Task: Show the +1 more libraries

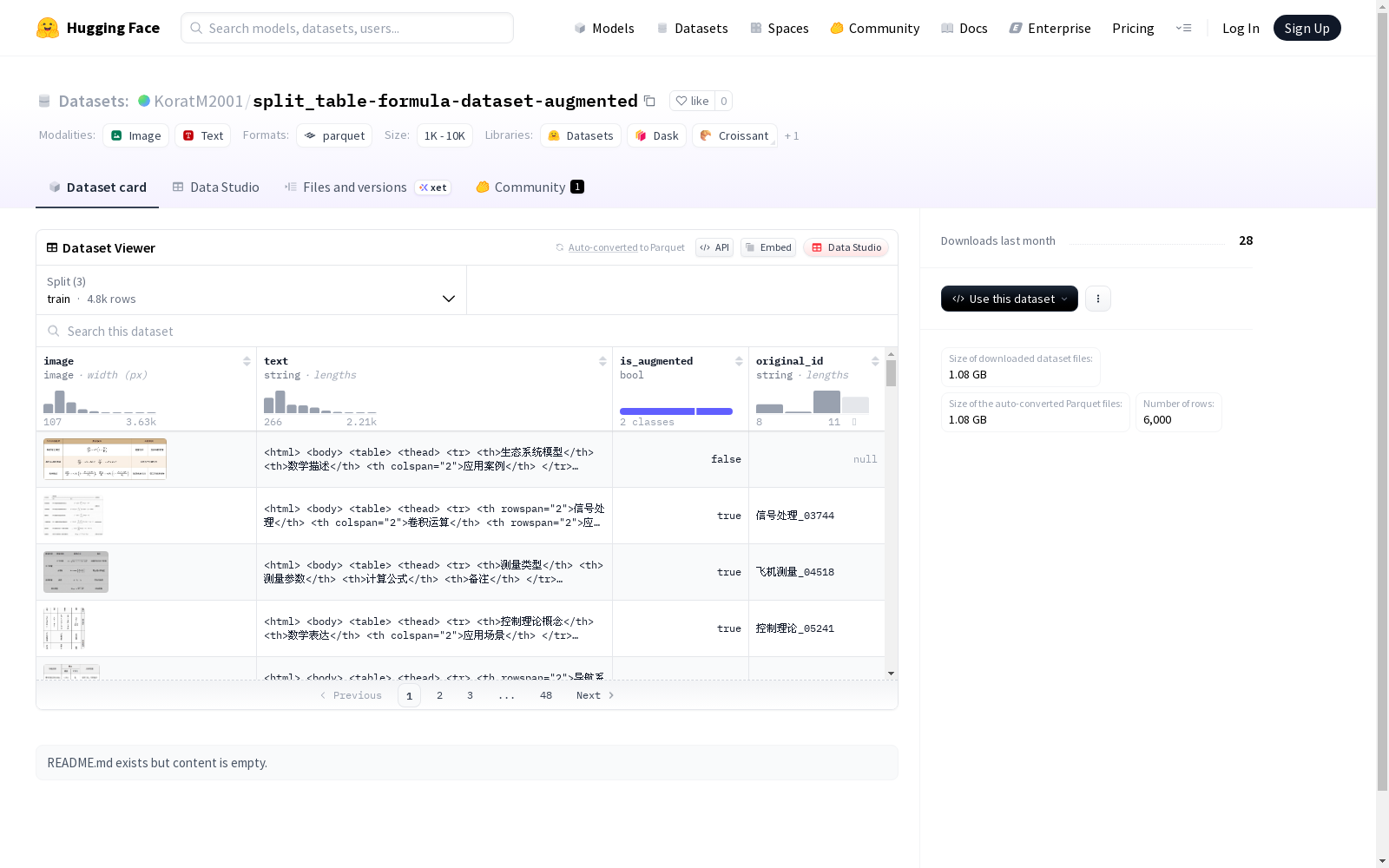Action: [792, 135]
